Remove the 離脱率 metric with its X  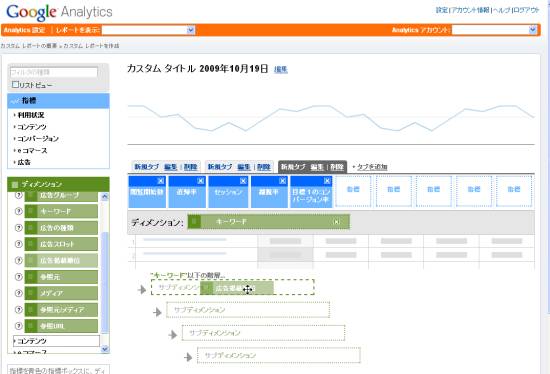[282, 181]
